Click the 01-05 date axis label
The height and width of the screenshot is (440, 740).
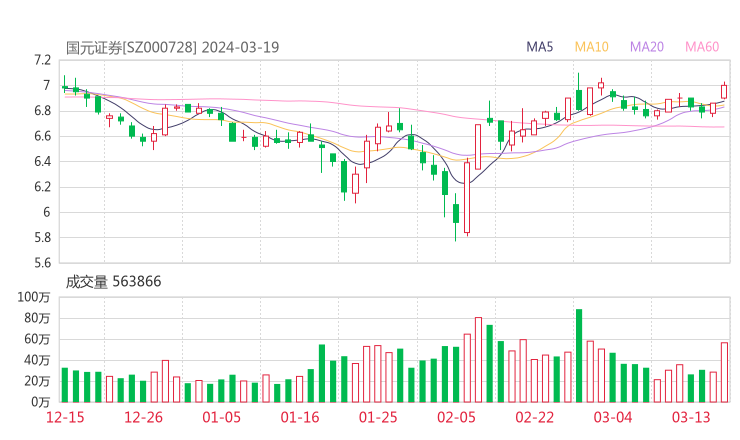point(221,417)
